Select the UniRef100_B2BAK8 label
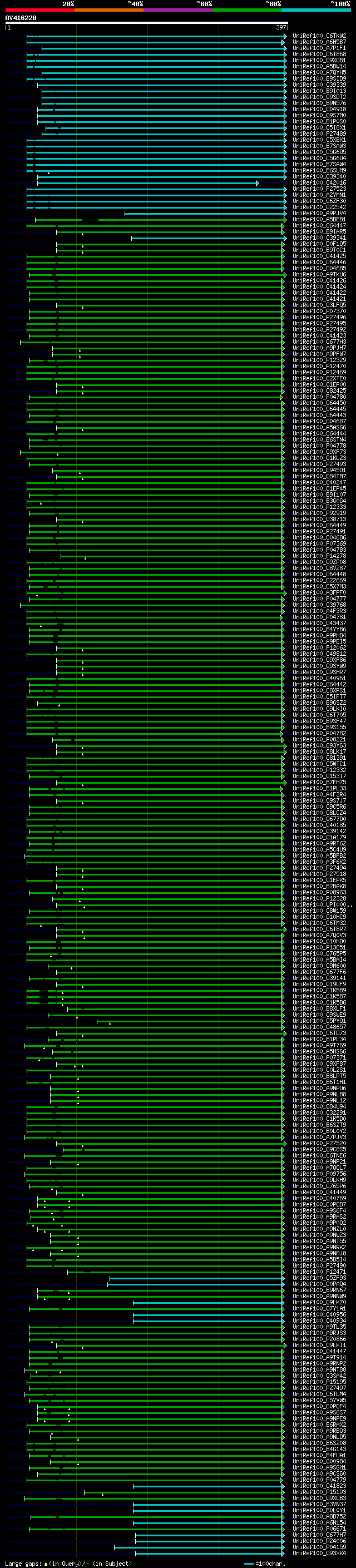This screenshot has height=1568, width=356. [x=319, y=886]
